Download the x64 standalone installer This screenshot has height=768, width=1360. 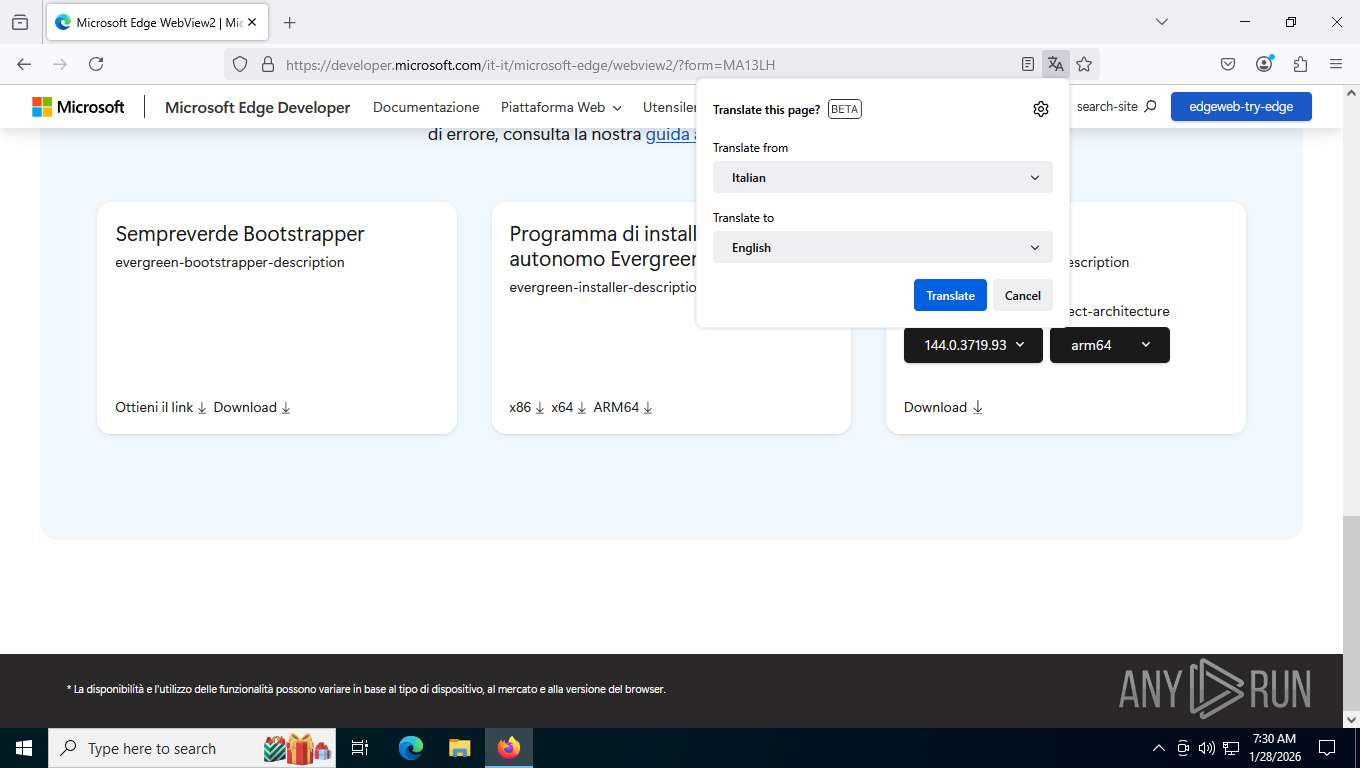(x=569, y=407)
